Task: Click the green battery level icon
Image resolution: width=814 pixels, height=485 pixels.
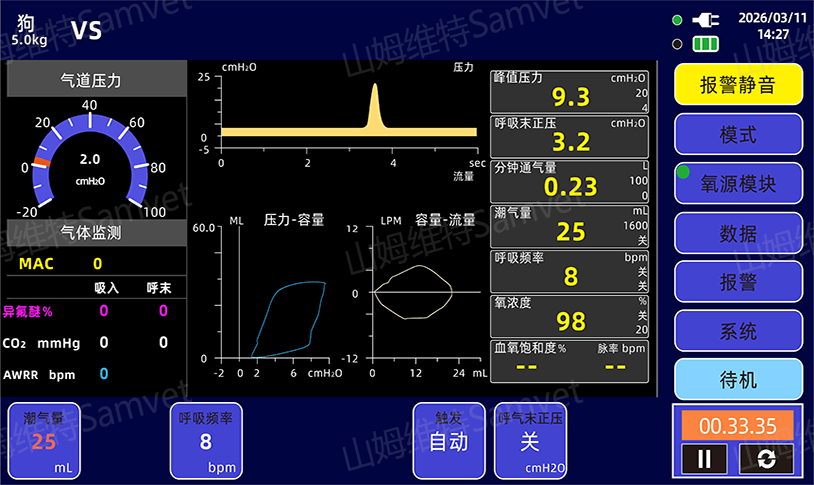Action: pos(706,44)
